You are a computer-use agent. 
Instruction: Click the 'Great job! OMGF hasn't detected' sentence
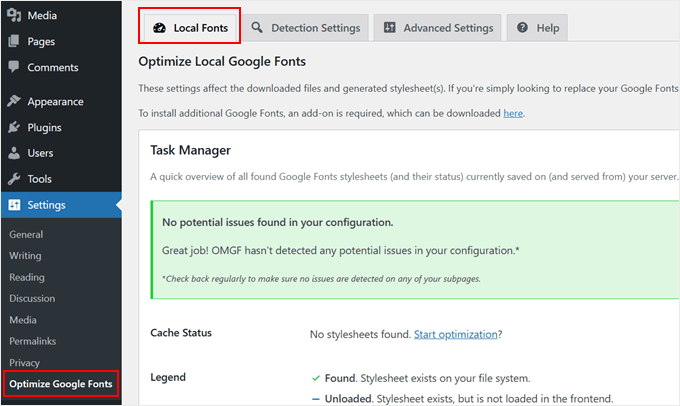(340, 251)
